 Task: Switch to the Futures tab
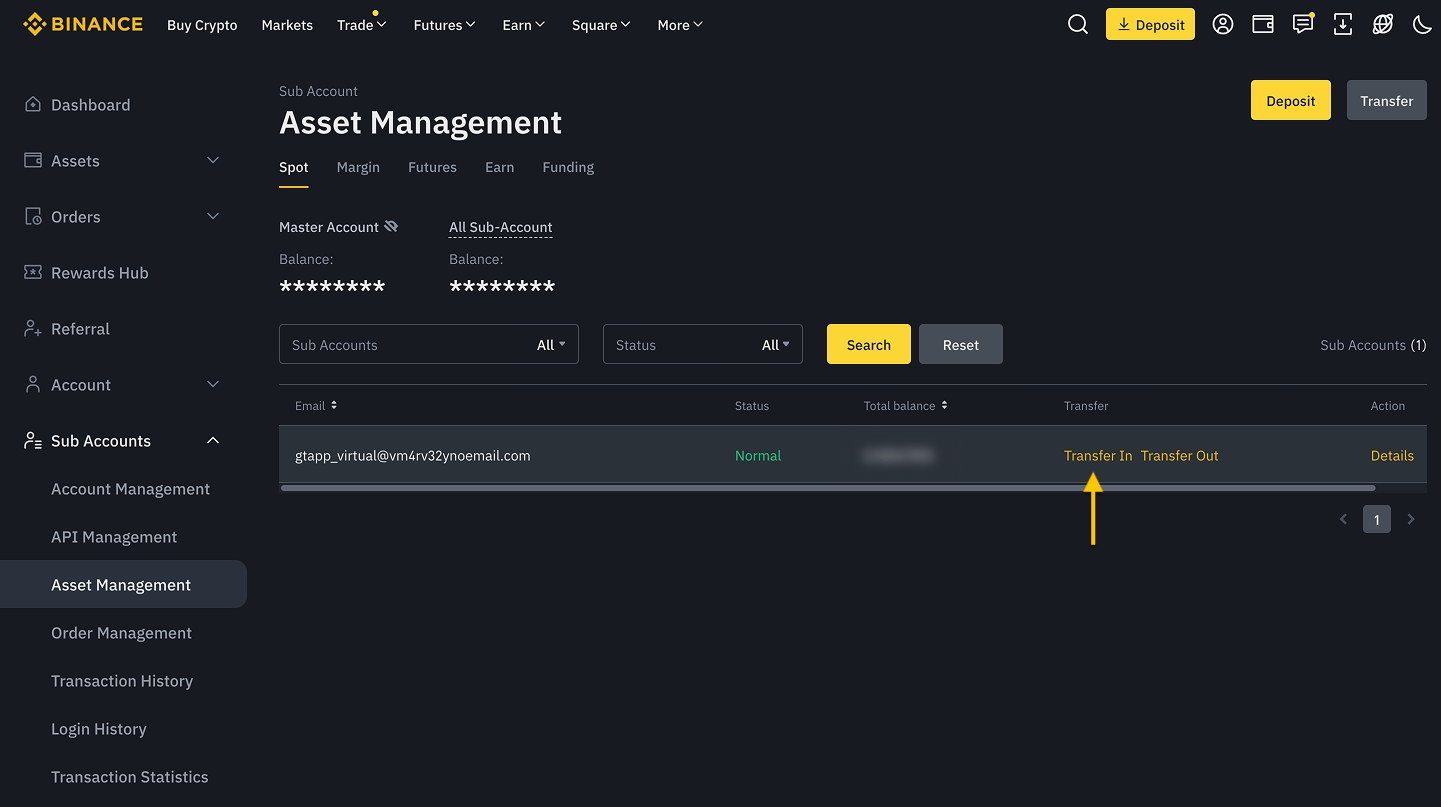point(432,168)
